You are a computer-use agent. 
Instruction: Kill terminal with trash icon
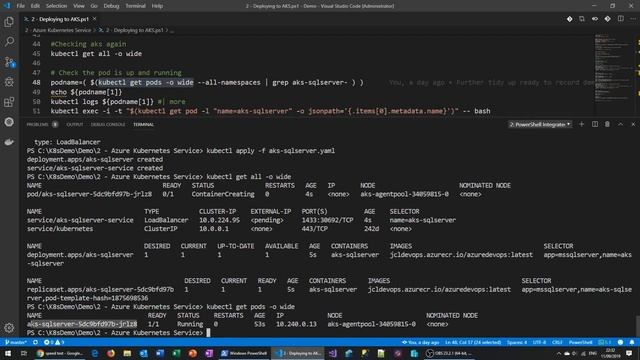pyautogui.click(x=607, y=124)
